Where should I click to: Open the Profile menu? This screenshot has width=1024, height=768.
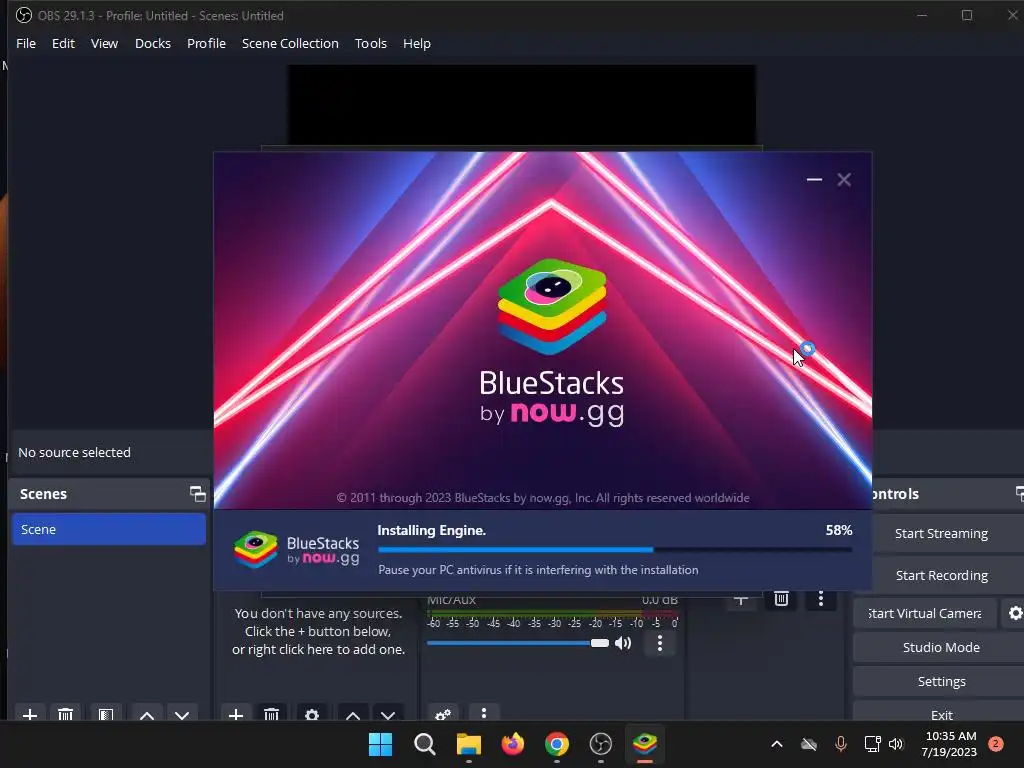coord(206,43)
